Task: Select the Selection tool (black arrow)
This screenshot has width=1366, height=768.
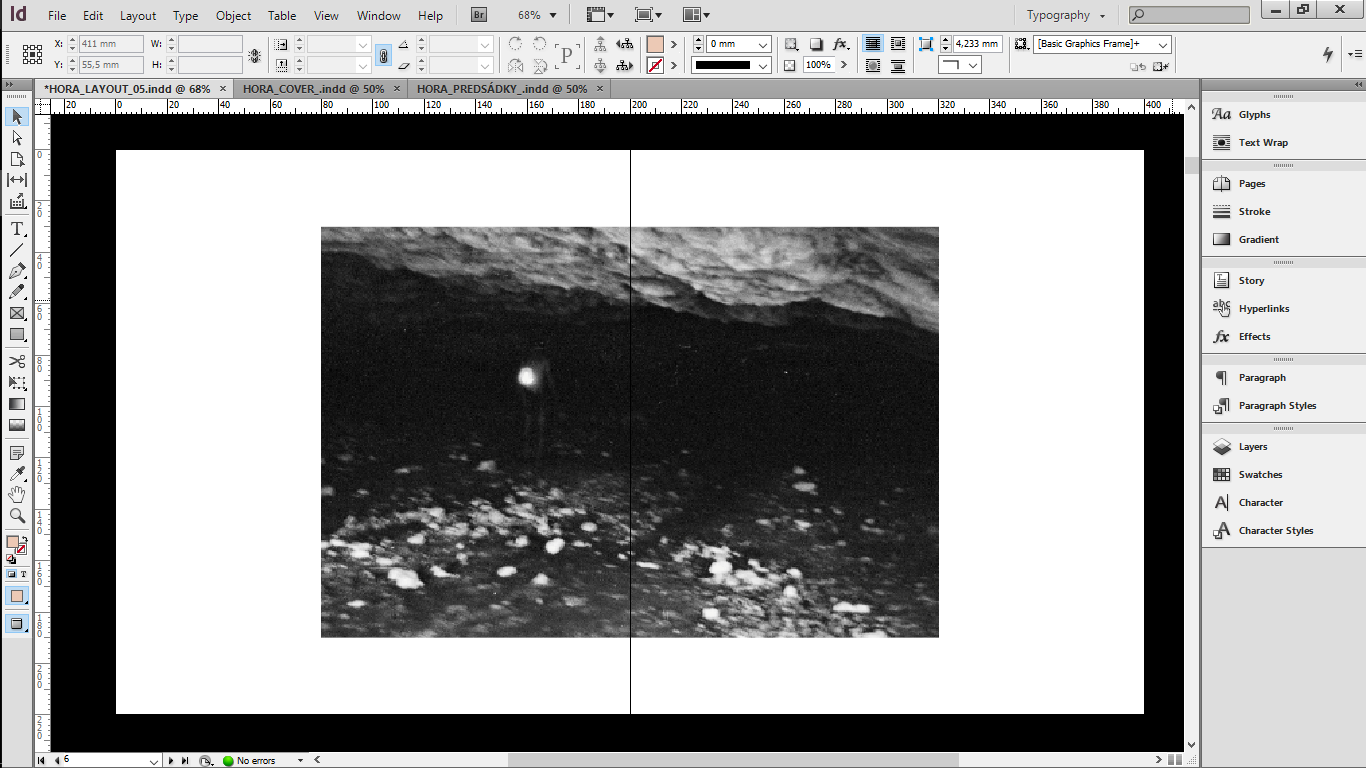Action: 17,117
